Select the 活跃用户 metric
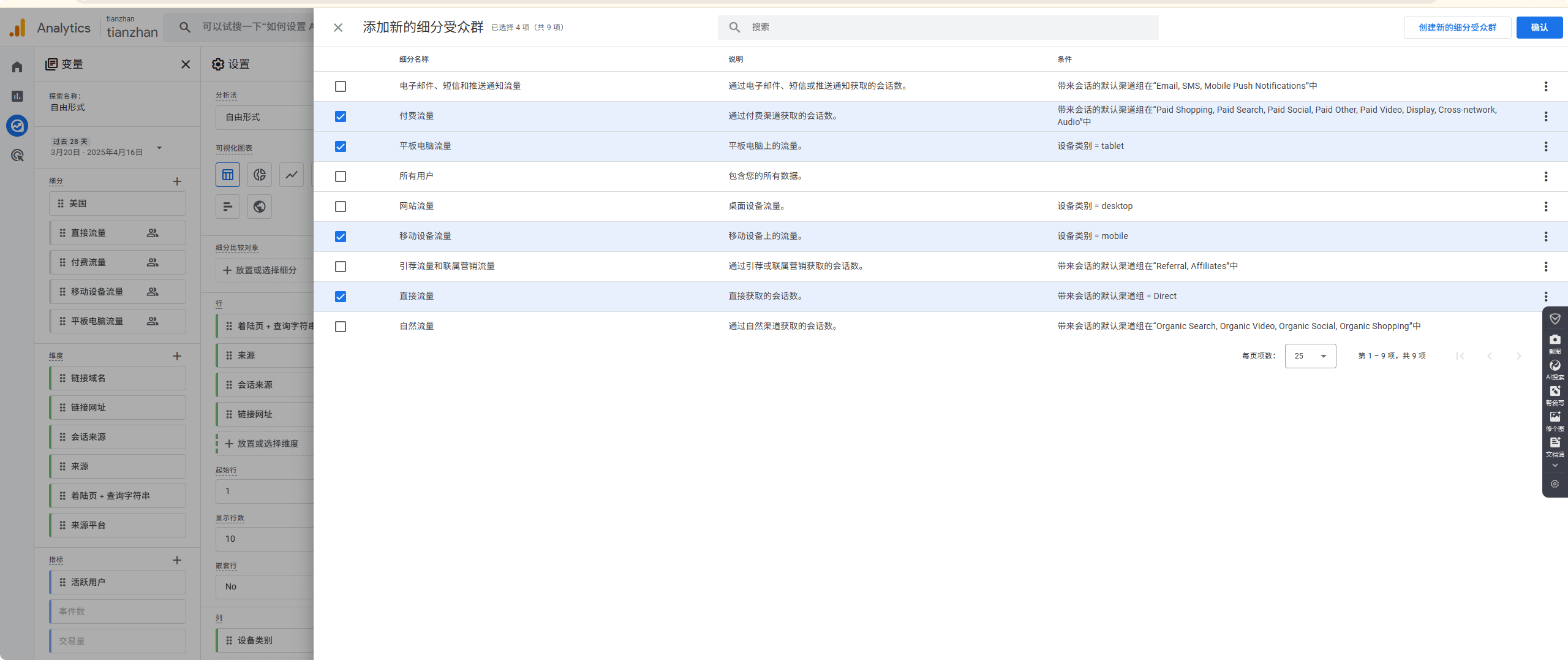The height and width of the screenshot is (660, 1568). [118, 582]
